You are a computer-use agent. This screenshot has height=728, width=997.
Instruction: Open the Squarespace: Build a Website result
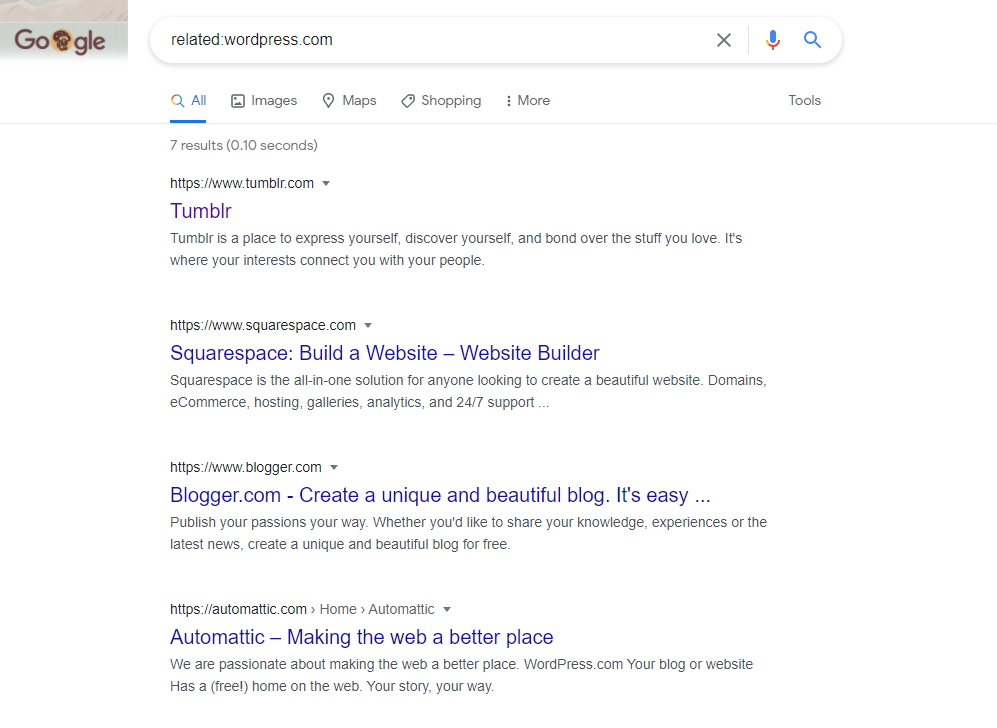click(384, 353)
